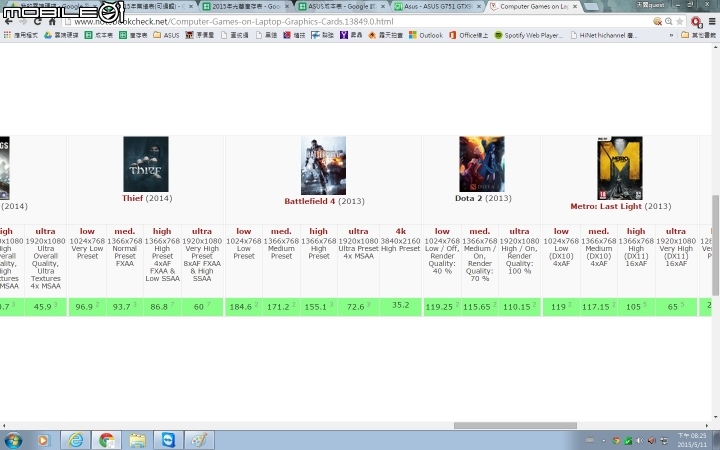Click the Metro Last Light cover image
Screen dimensions: 720x450
pyautogui.click(x=620, y=168)
